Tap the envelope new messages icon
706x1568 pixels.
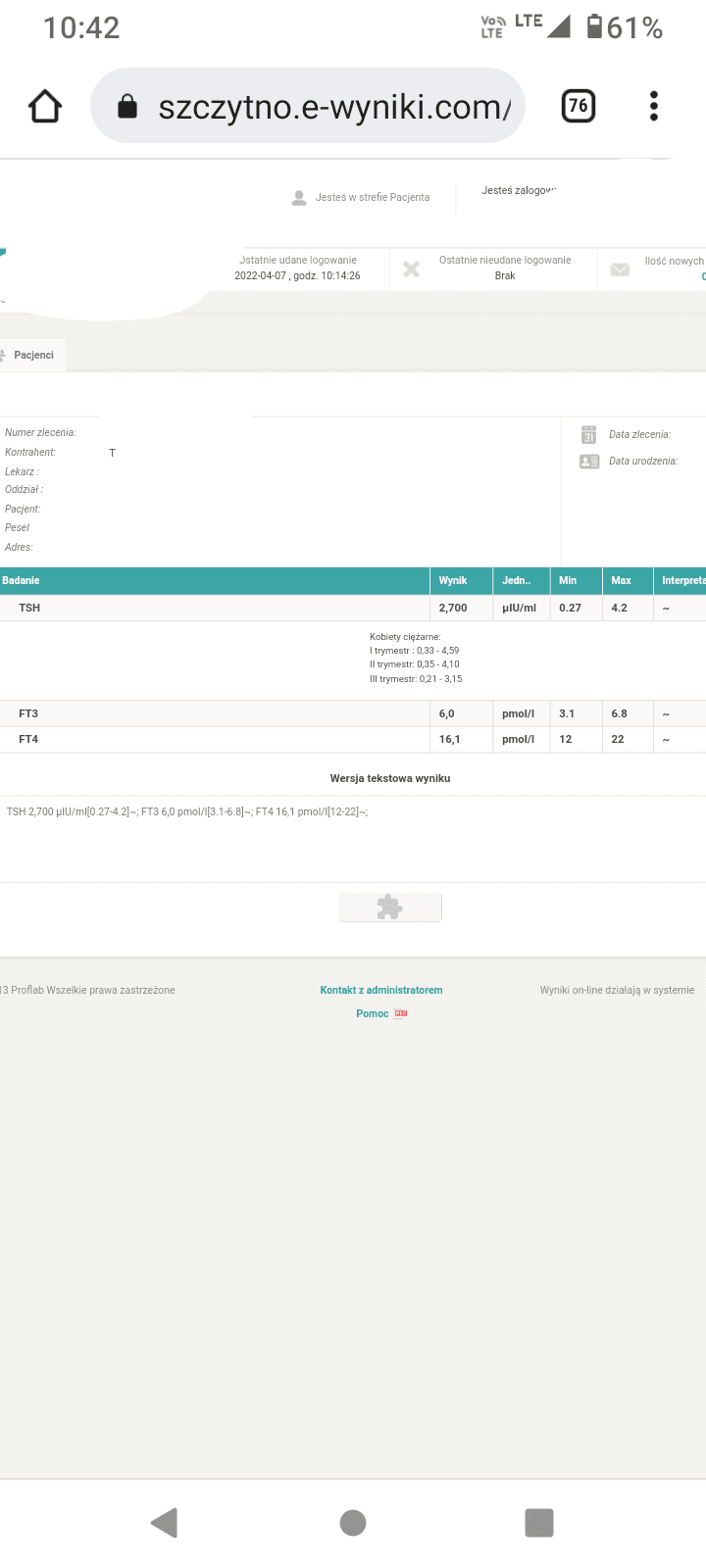[x=620, y=269]
